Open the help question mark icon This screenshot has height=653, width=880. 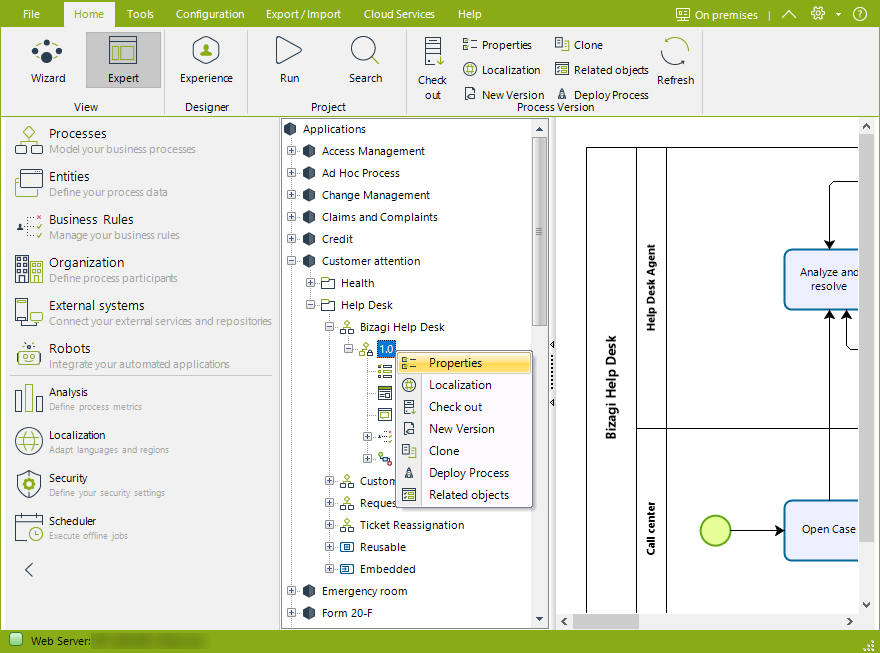859,14
